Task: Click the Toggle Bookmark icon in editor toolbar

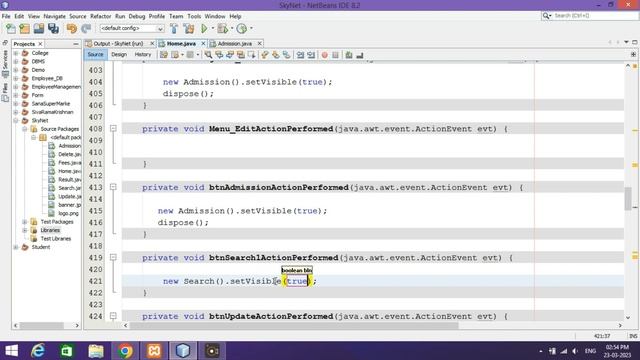Action: 287,55
